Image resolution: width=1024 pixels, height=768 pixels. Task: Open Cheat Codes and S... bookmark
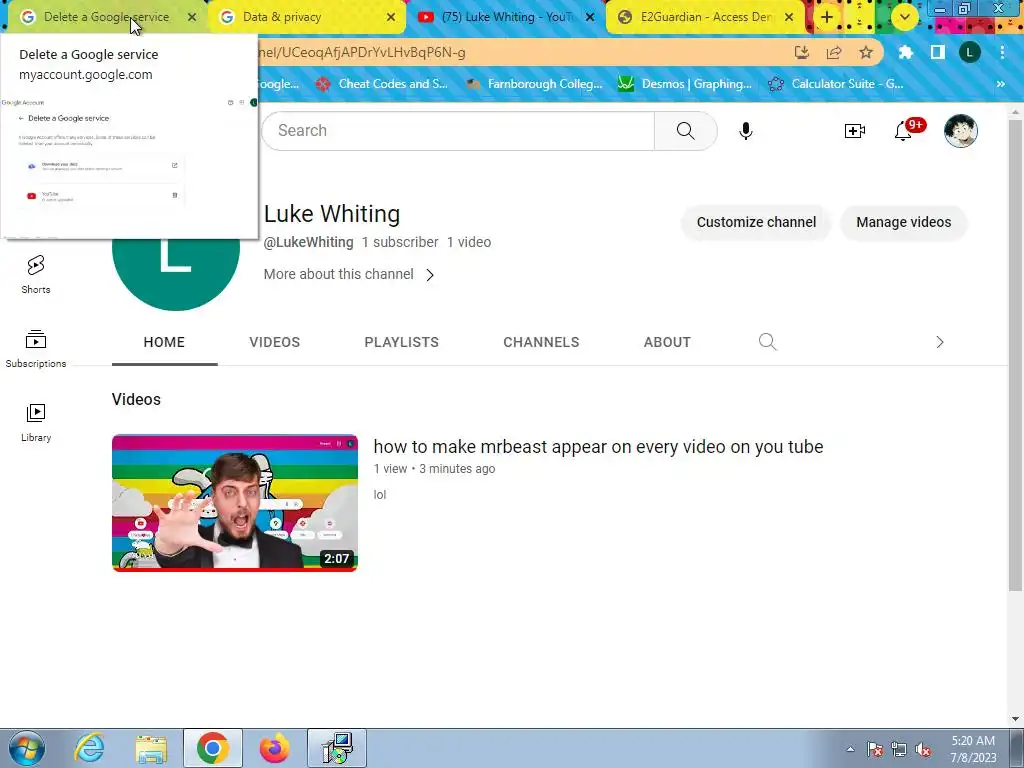point(382,84)
